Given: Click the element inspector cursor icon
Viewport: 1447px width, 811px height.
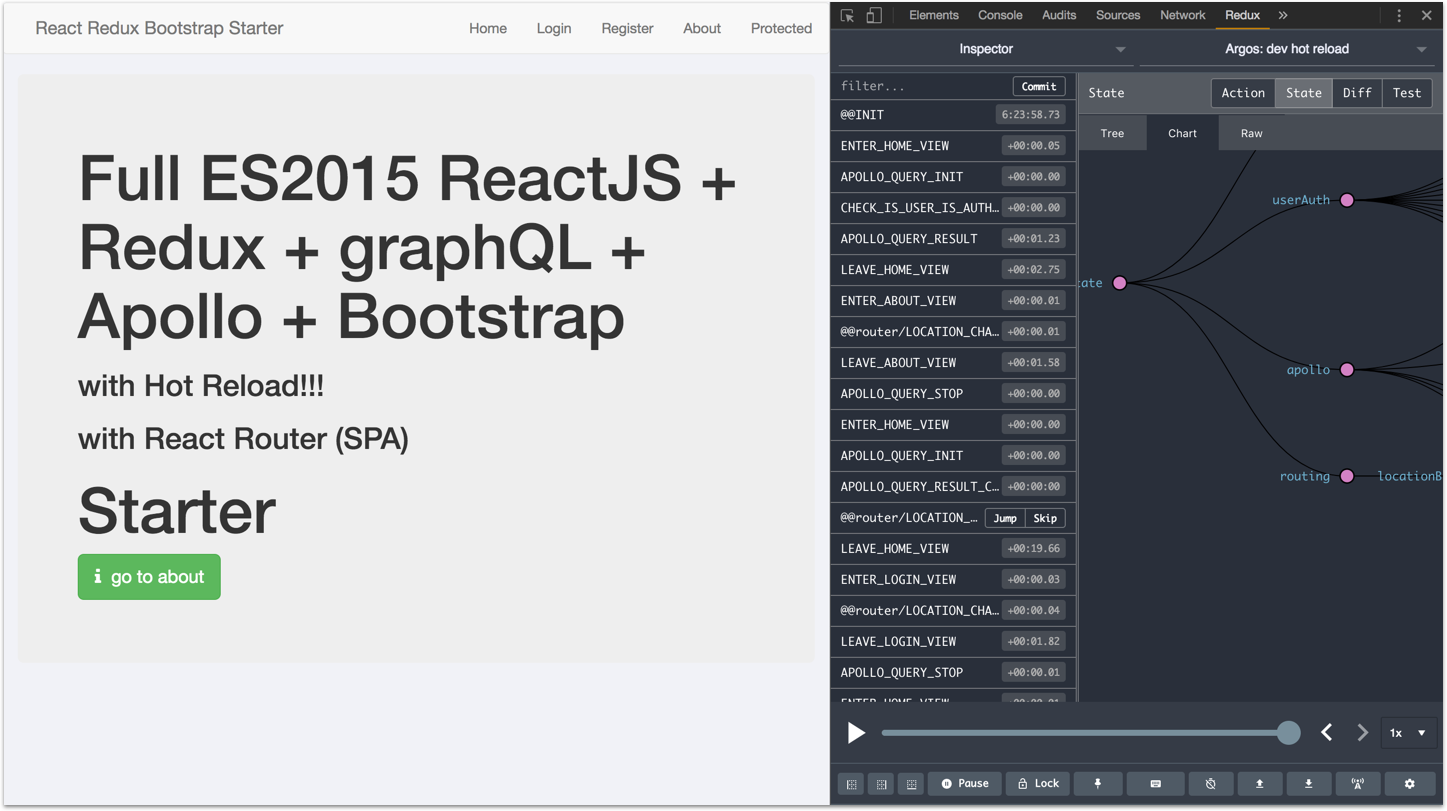Looking at the screenshot, I should pos(847,16).
